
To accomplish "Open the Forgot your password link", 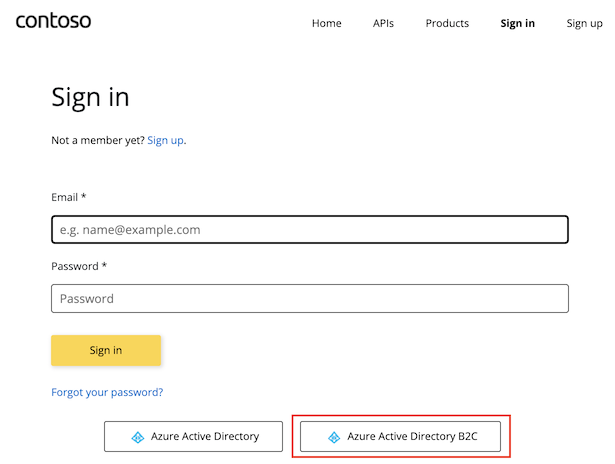I will pos(107,392).
